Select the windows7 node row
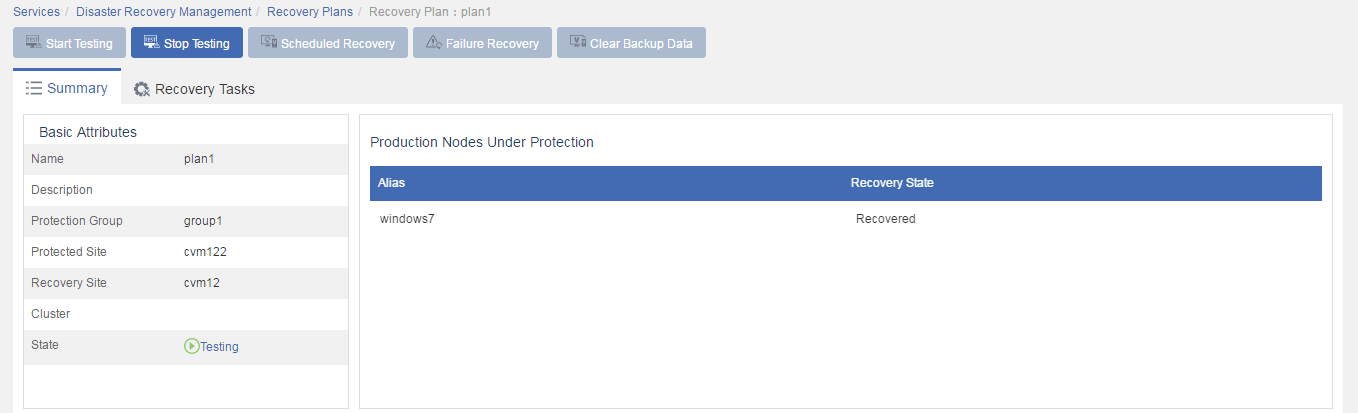 (846, 219)
